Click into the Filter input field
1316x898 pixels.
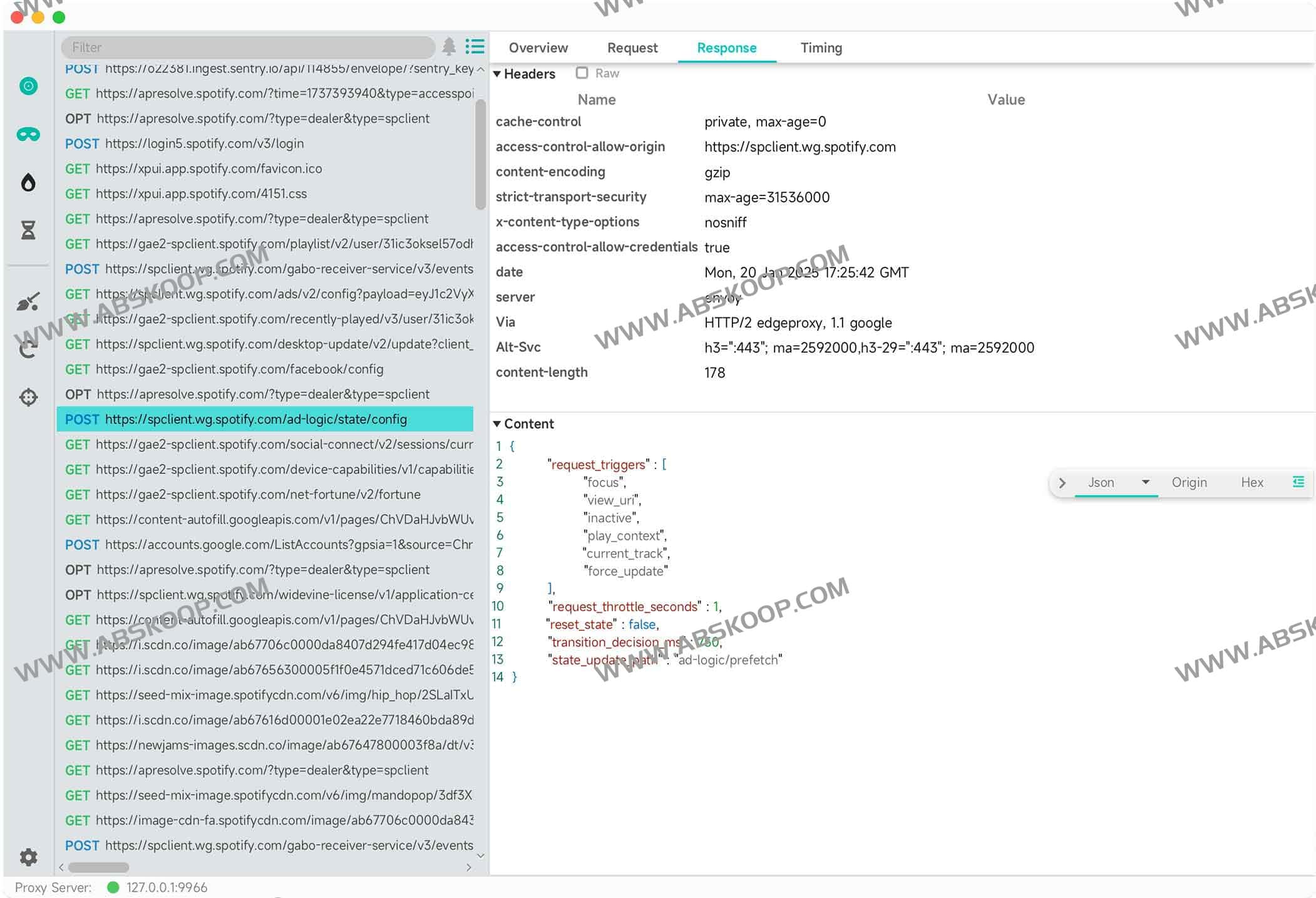[x=247, y=48]
